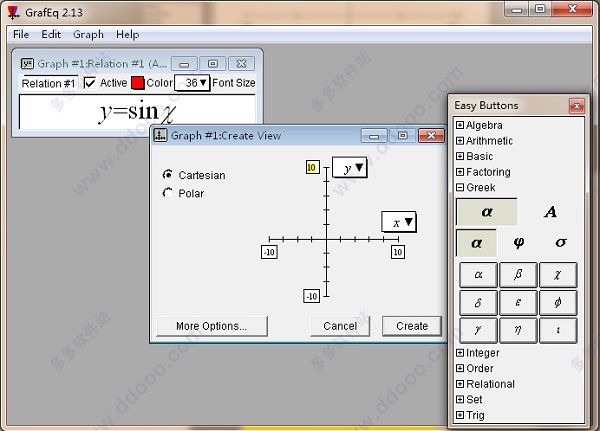Viewport: 600px width, 431px height.
Task: Expand the Order category
Action: tap(460, 368)
